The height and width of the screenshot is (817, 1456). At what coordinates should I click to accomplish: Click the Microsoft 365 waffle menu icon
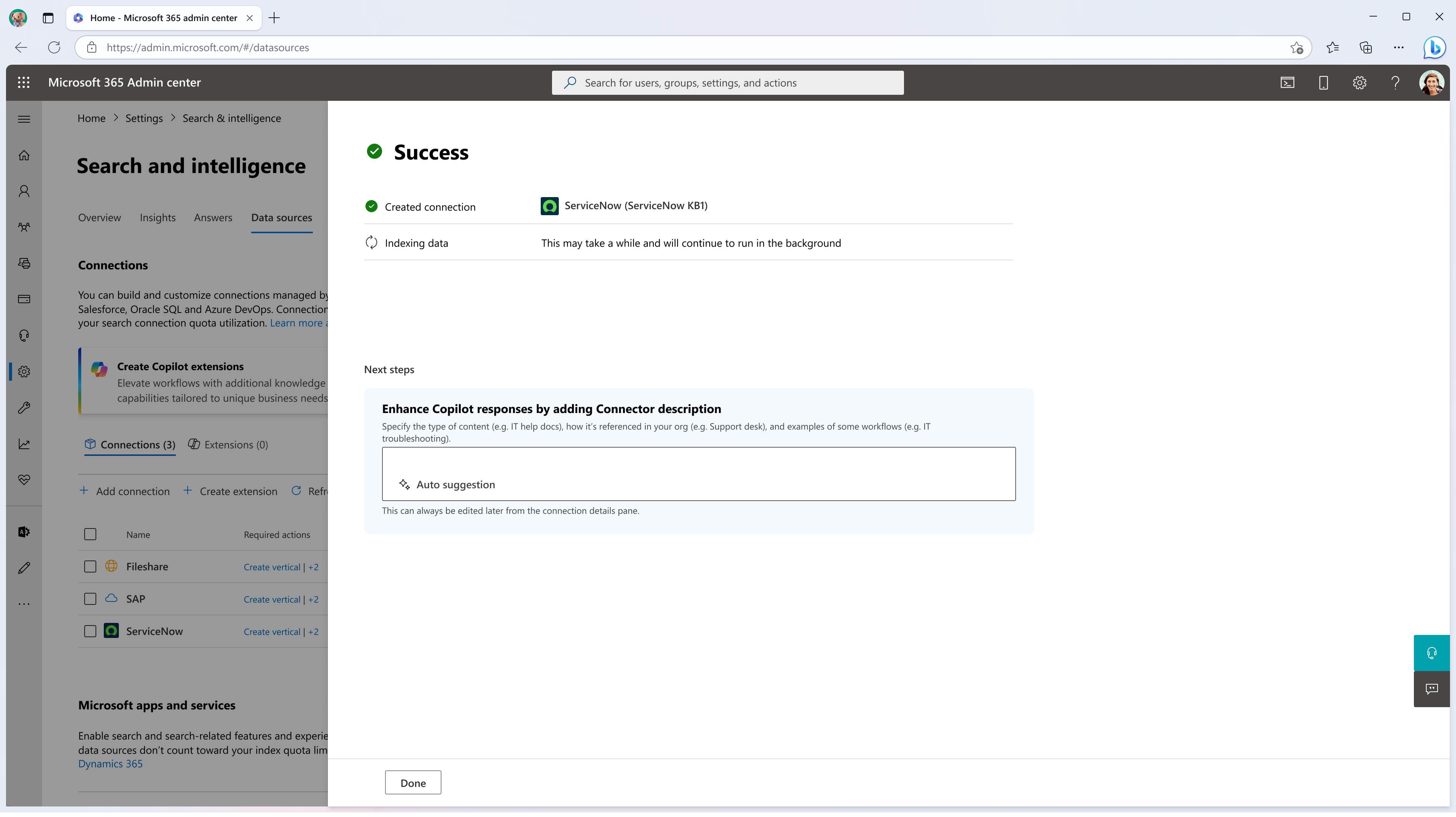24,82
